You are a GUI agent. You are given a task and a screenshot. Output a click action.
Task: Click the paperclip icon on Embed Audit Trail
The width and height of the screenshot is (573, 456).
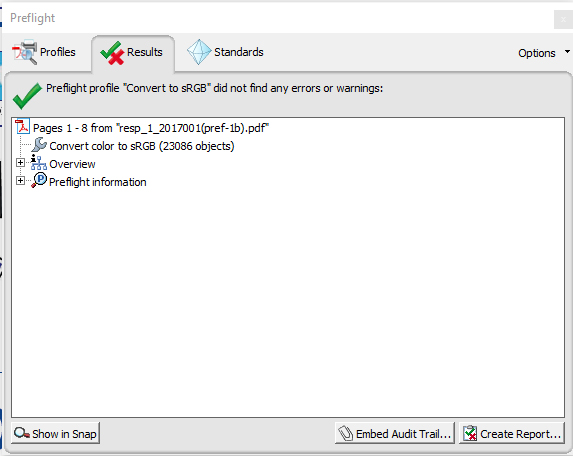pyautogui.click(x=345, y=433)
